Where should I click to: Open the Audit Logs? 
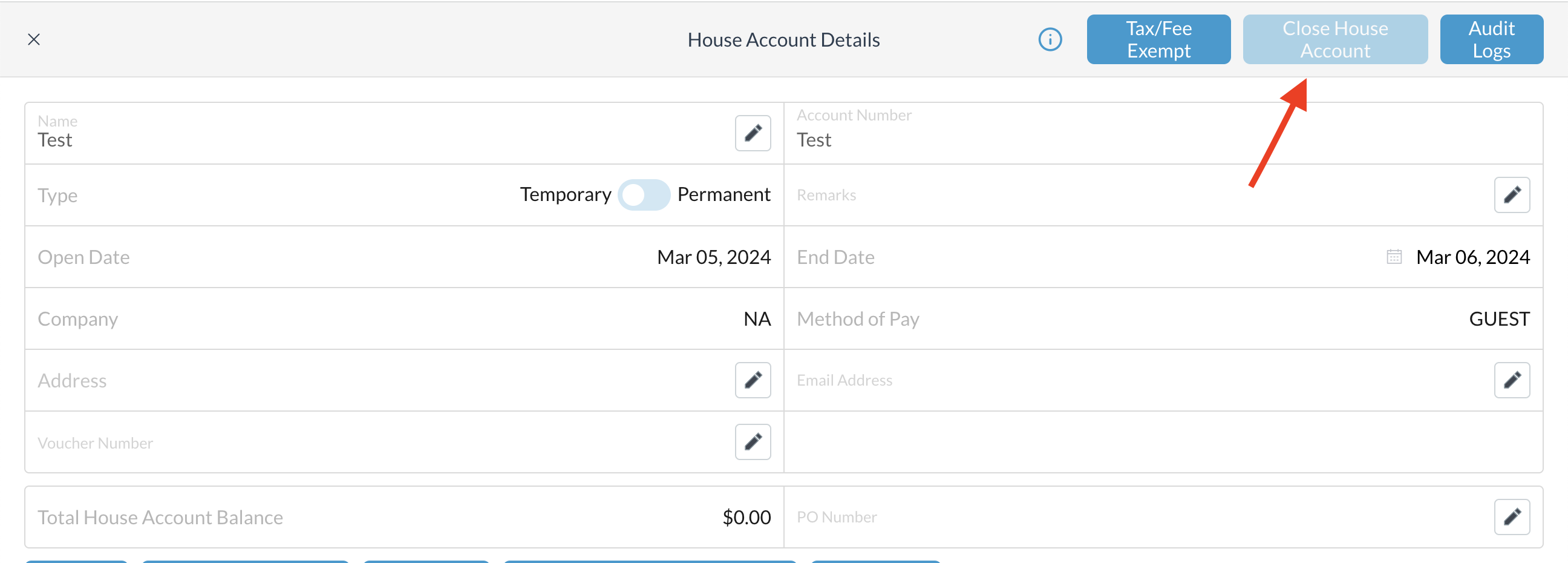(1491, 39)
